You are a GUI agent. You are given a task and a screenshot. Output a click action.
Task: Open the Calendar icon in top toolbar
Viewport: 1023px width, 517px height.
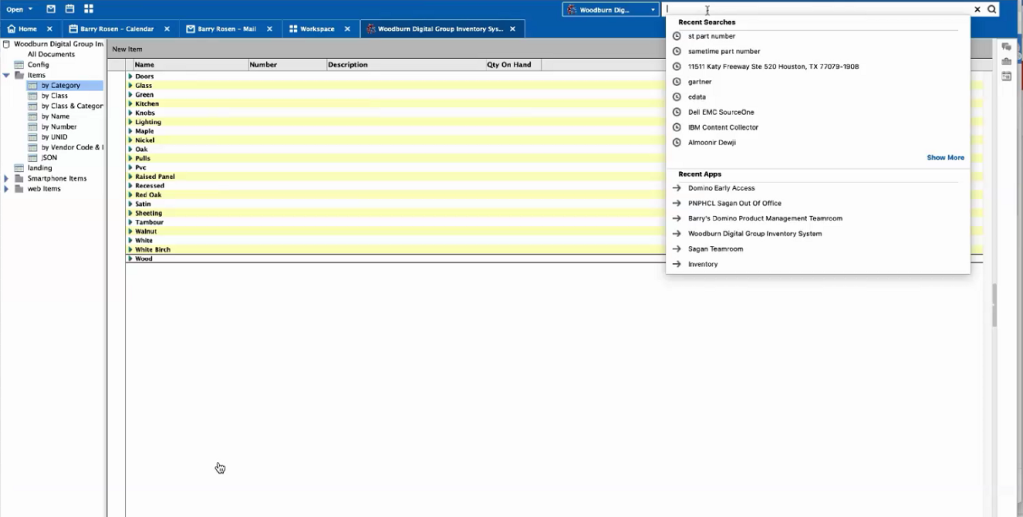tap(70, 9)
